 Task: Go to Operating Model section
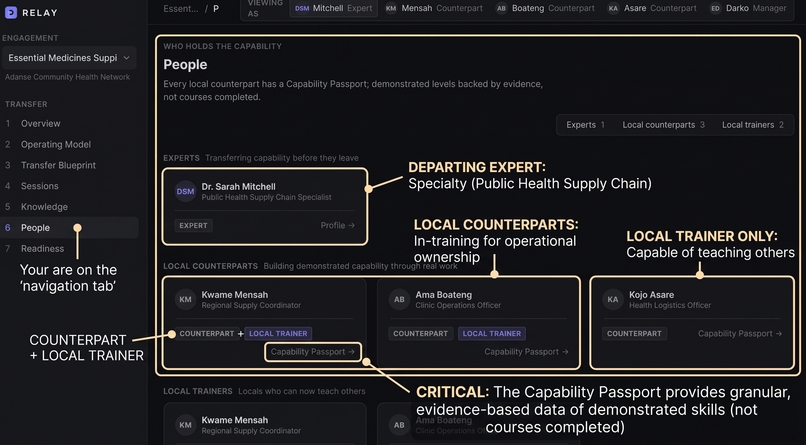[x=69, y=144]
